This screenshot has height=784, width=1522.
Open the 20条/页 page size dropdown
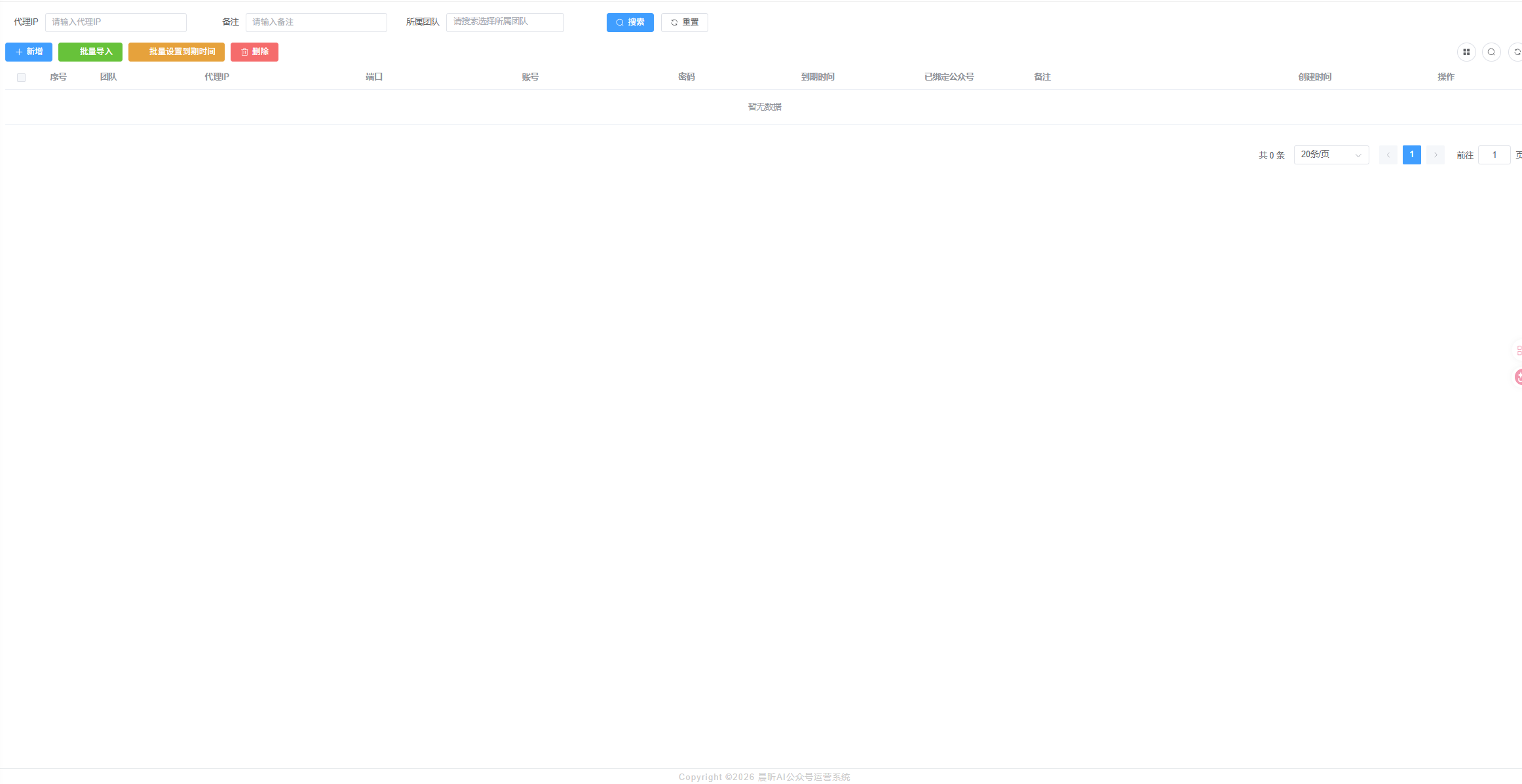1331,155
